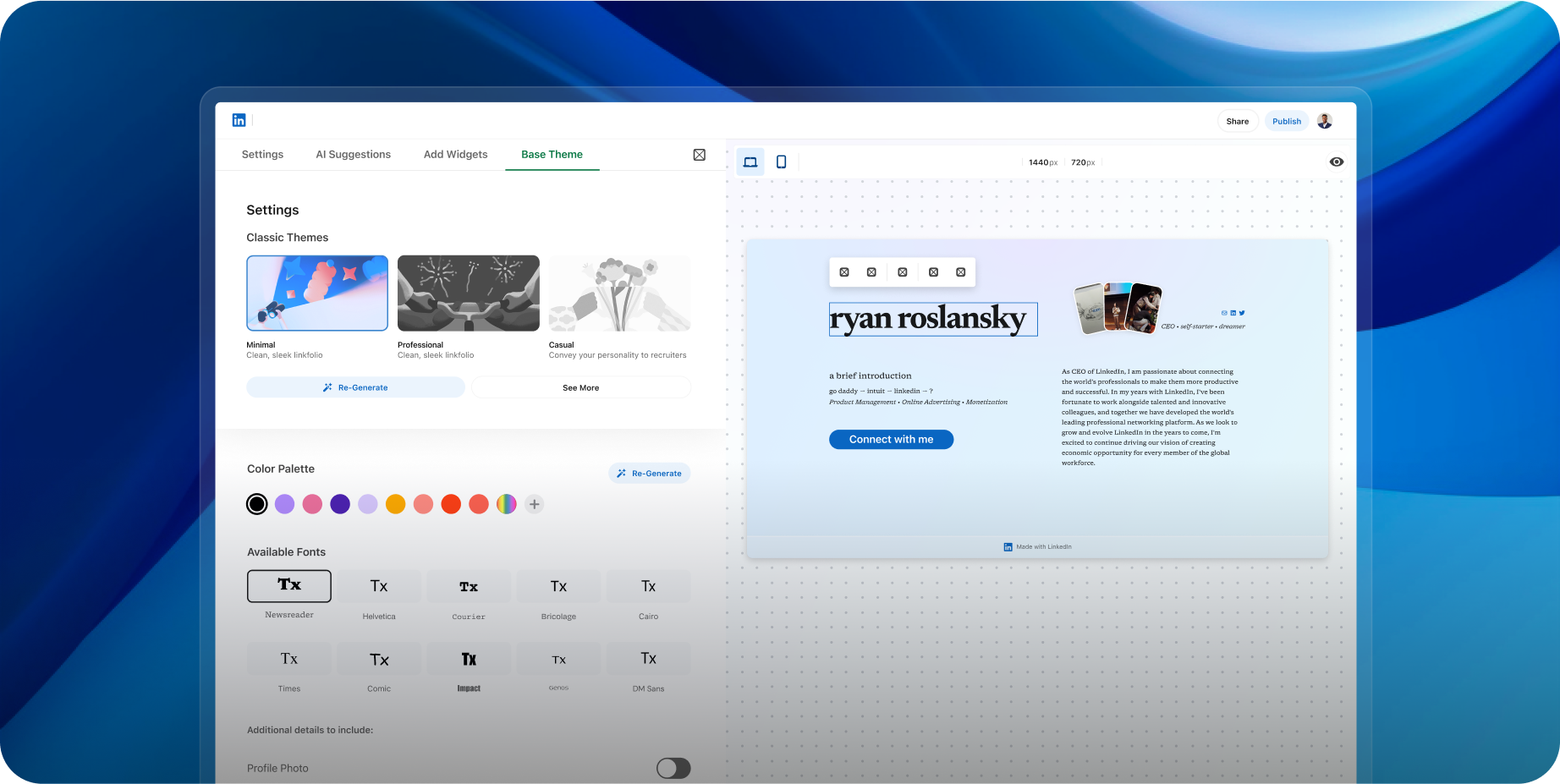
Task: Close the settings panel with box icon
Action: click(x=700, y=155)
